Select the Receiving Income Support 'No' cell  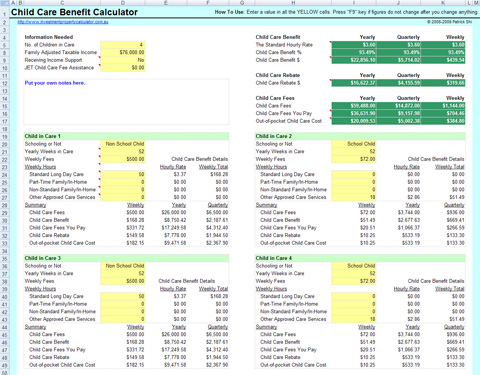pos(123,60)
